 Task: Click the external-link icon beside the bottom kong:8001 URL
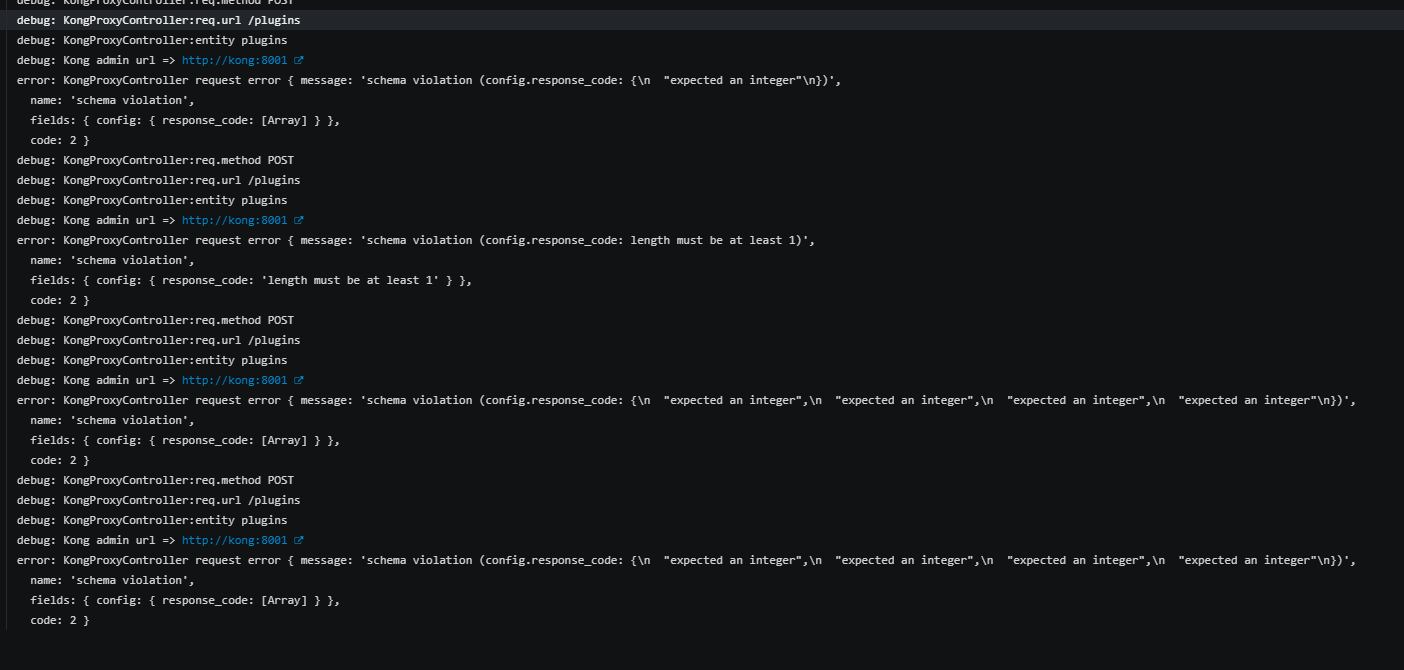299,540
